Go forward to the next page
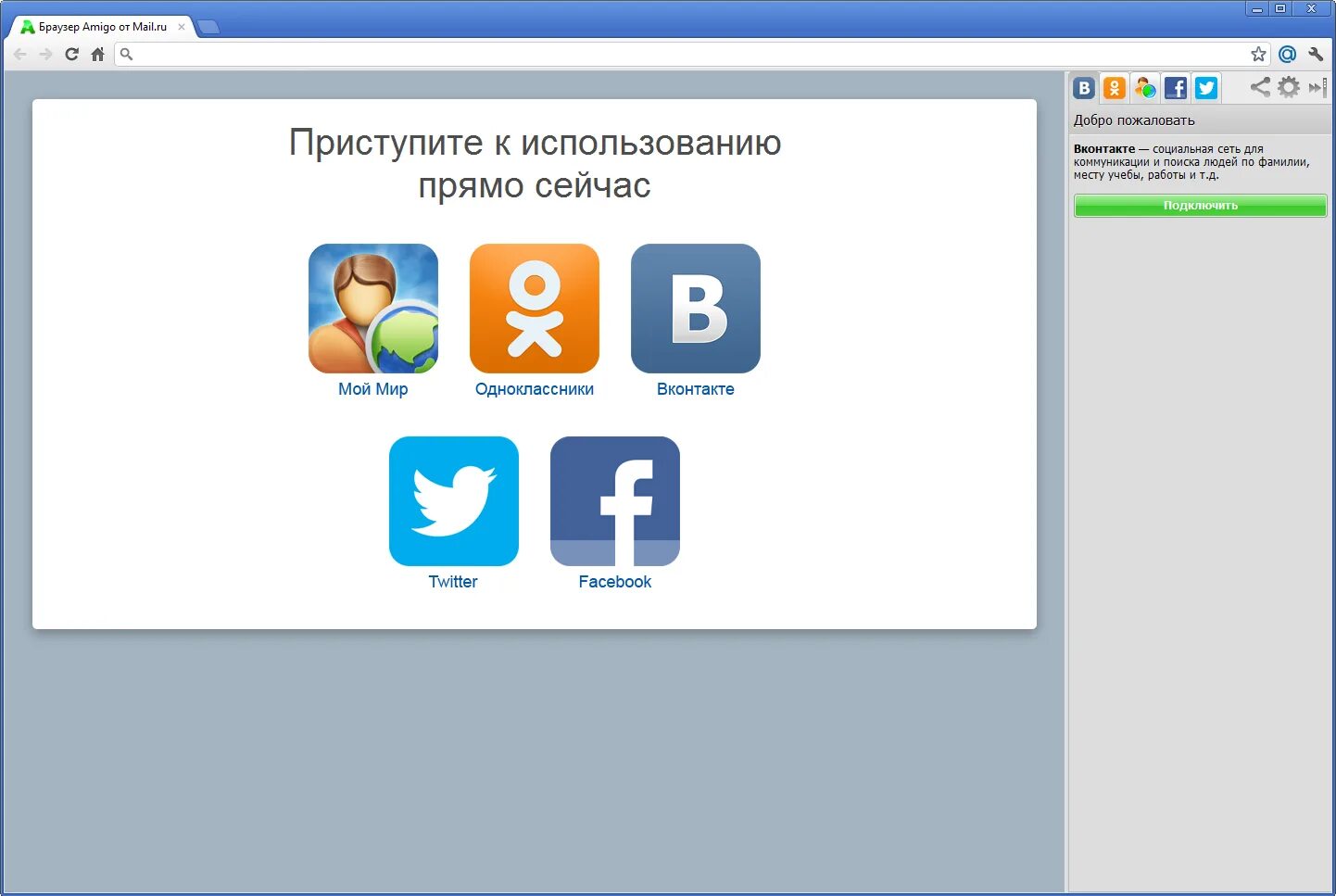Image resolution: width=1336 pixels, height=896 pixels. (46, 54)
